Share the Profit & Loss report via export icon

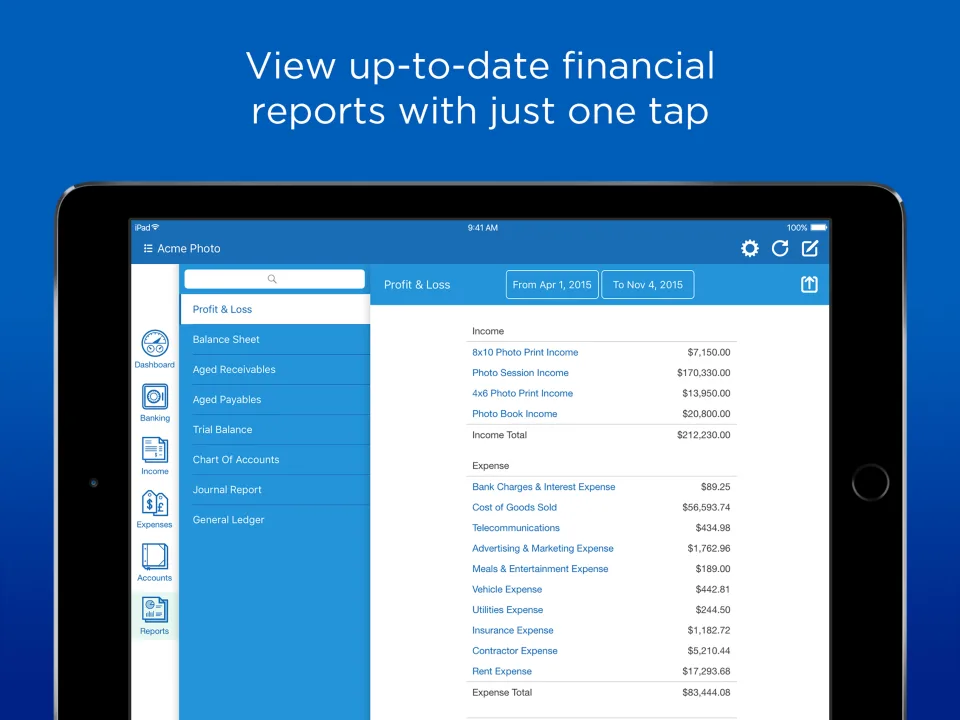point(809,284)
